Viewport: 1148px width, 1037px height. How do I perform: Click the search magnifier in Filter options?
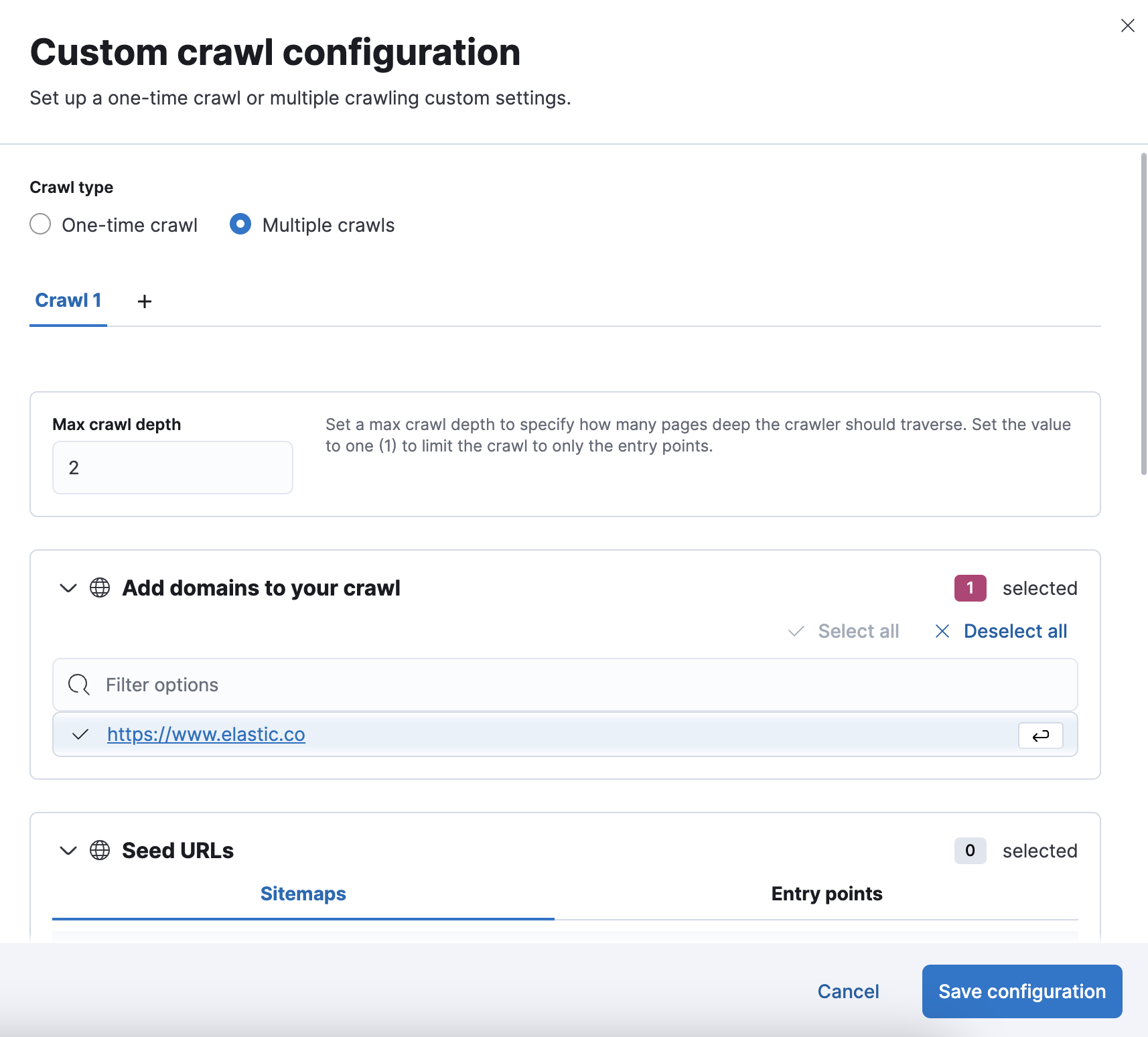tap(78, 685)
